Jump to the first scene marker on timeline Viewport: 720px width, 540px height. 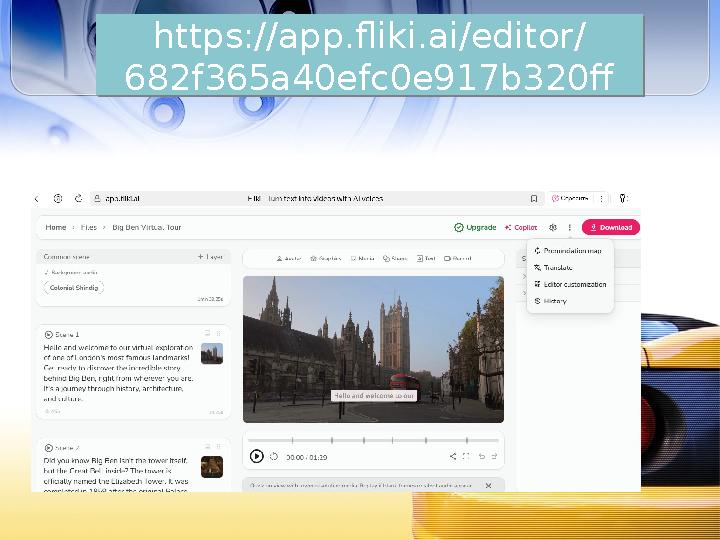(292, 440)
